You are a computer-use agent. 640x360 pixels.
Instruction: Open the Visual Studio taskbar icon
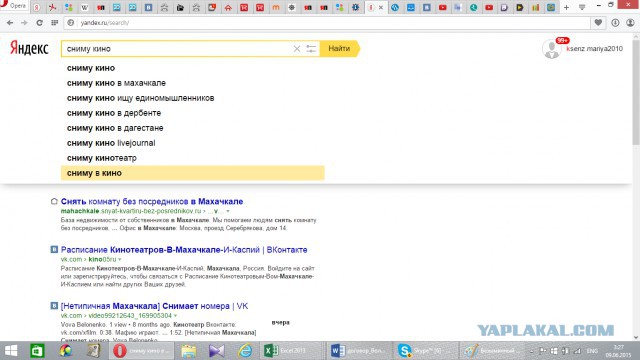[217, 351]
